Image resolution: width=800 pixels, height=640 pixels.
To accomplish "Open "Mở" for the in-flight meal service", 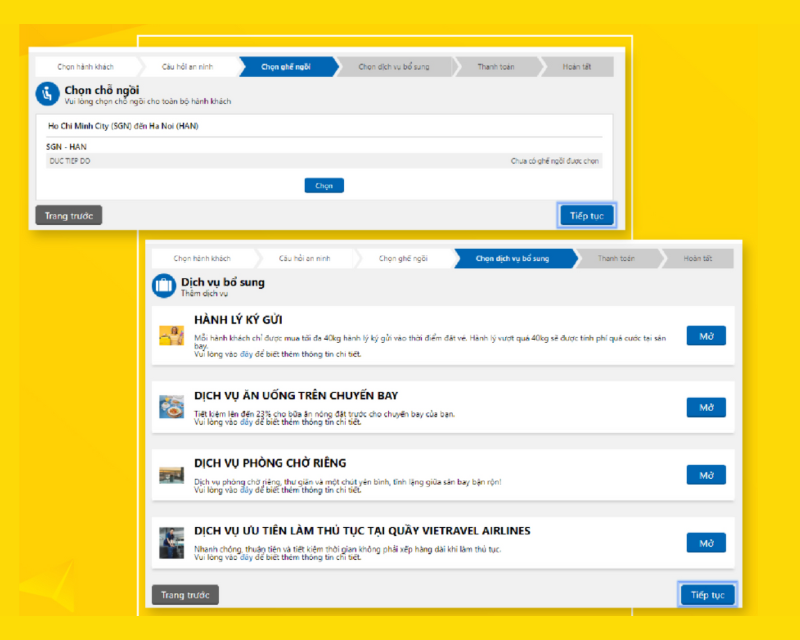I will (706, 407).
